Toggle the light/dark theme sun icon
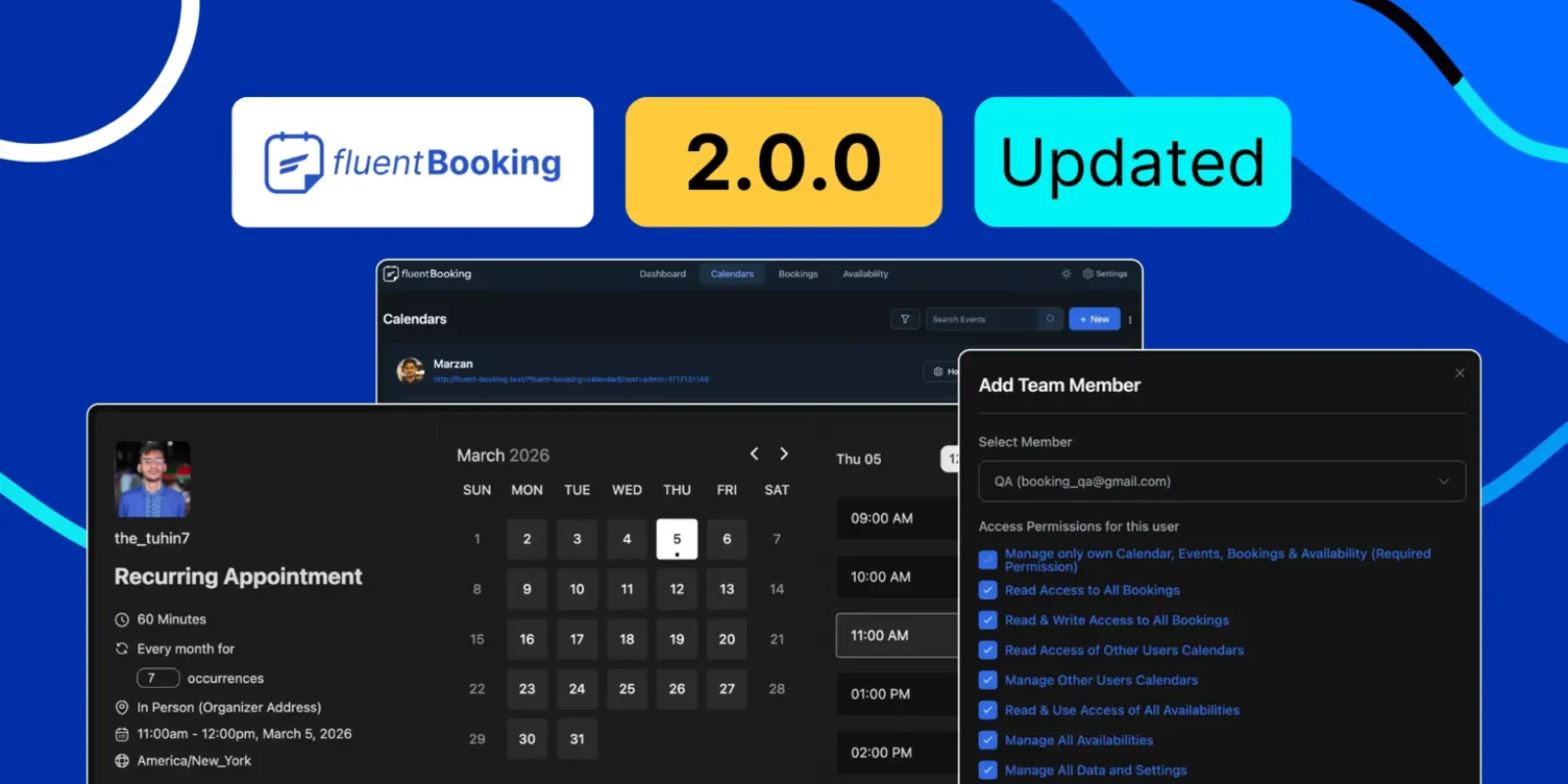Screen dimensions: 1568x784 pyautogui.click(x=1066, y=274)
